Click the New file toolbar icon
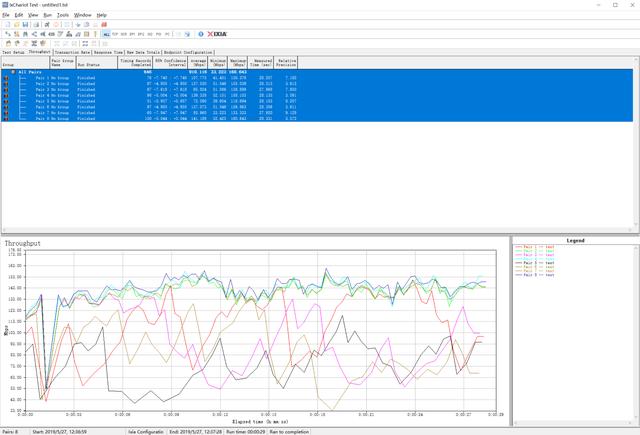The width and height of the screenshot is (640, 435). 6,24
